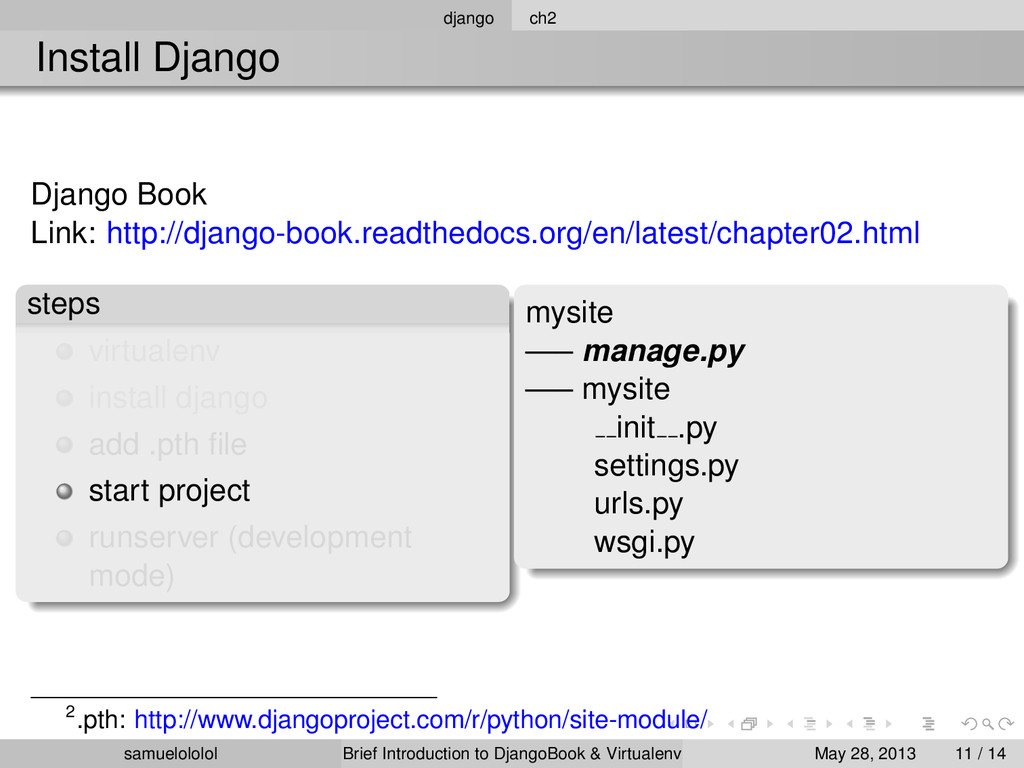The height and width of the screenshot is (768, 1024).
Task: Click the nested mysite subfolder entry
Action: 626,390
